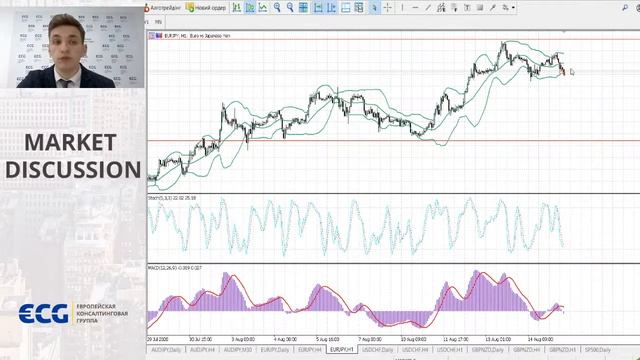Toggle the AutoTrading (Автотрейдинг) button
This screenshot has height=360, width=640.
pyautogui.click(x=163, y=7)
